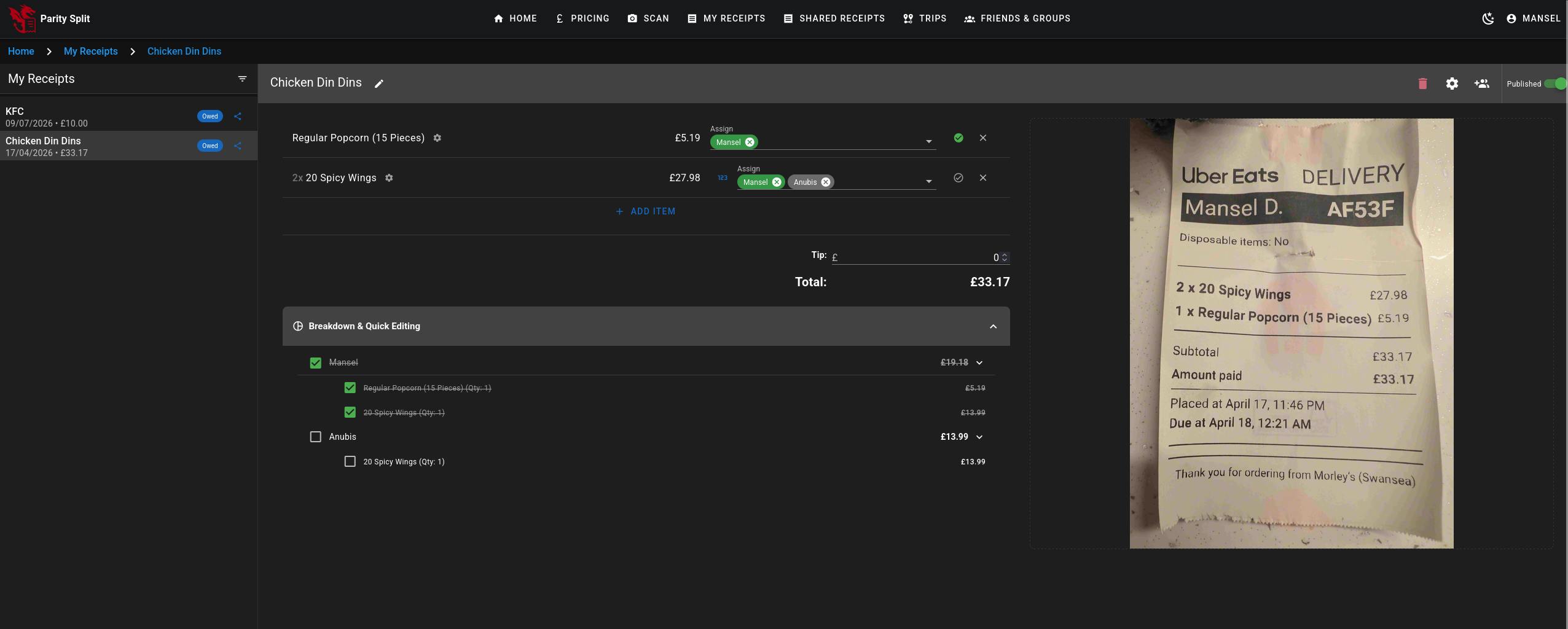Share the KFC receipt
This screenshot has width=1568, height=629.
[238, 116]
